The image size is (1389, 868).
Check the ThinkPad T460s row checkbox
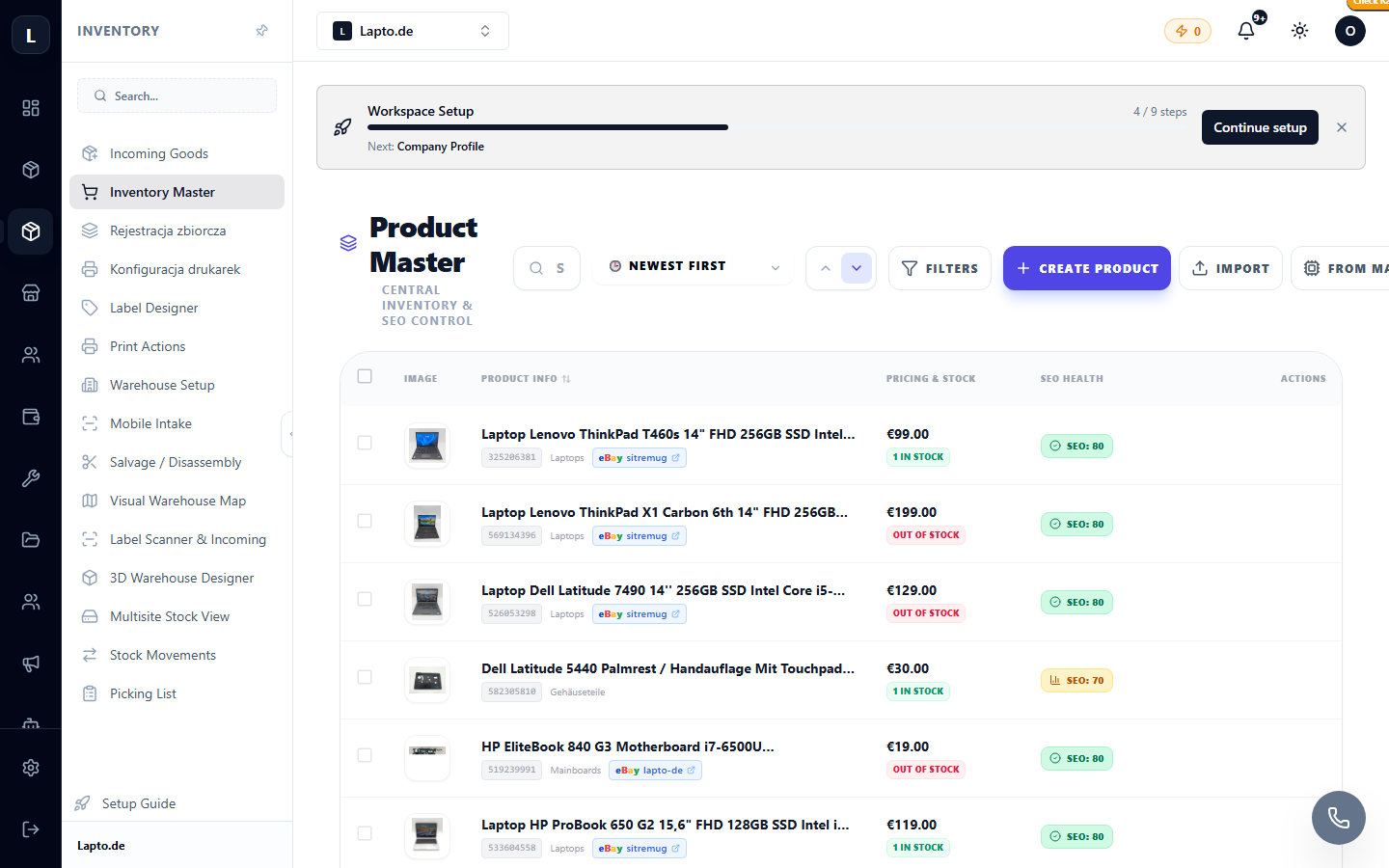pos(365,443)
